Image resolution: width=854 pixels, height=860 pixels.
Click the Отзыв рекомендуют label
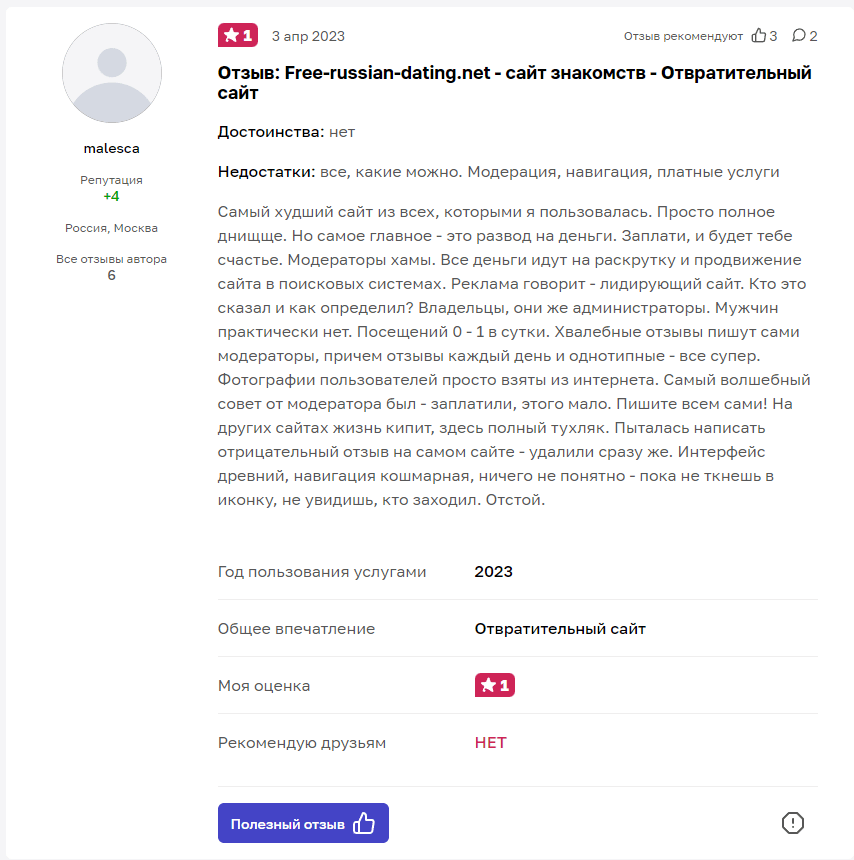pyautogui.click(x=683, y=36)
